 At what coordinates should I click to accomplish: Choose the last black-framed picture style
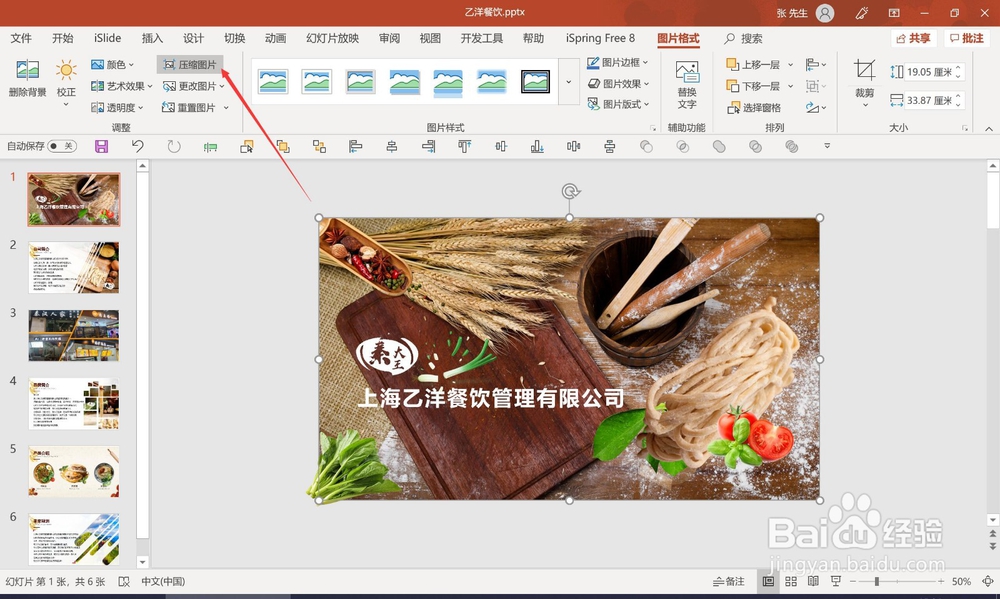click(536, 82)
